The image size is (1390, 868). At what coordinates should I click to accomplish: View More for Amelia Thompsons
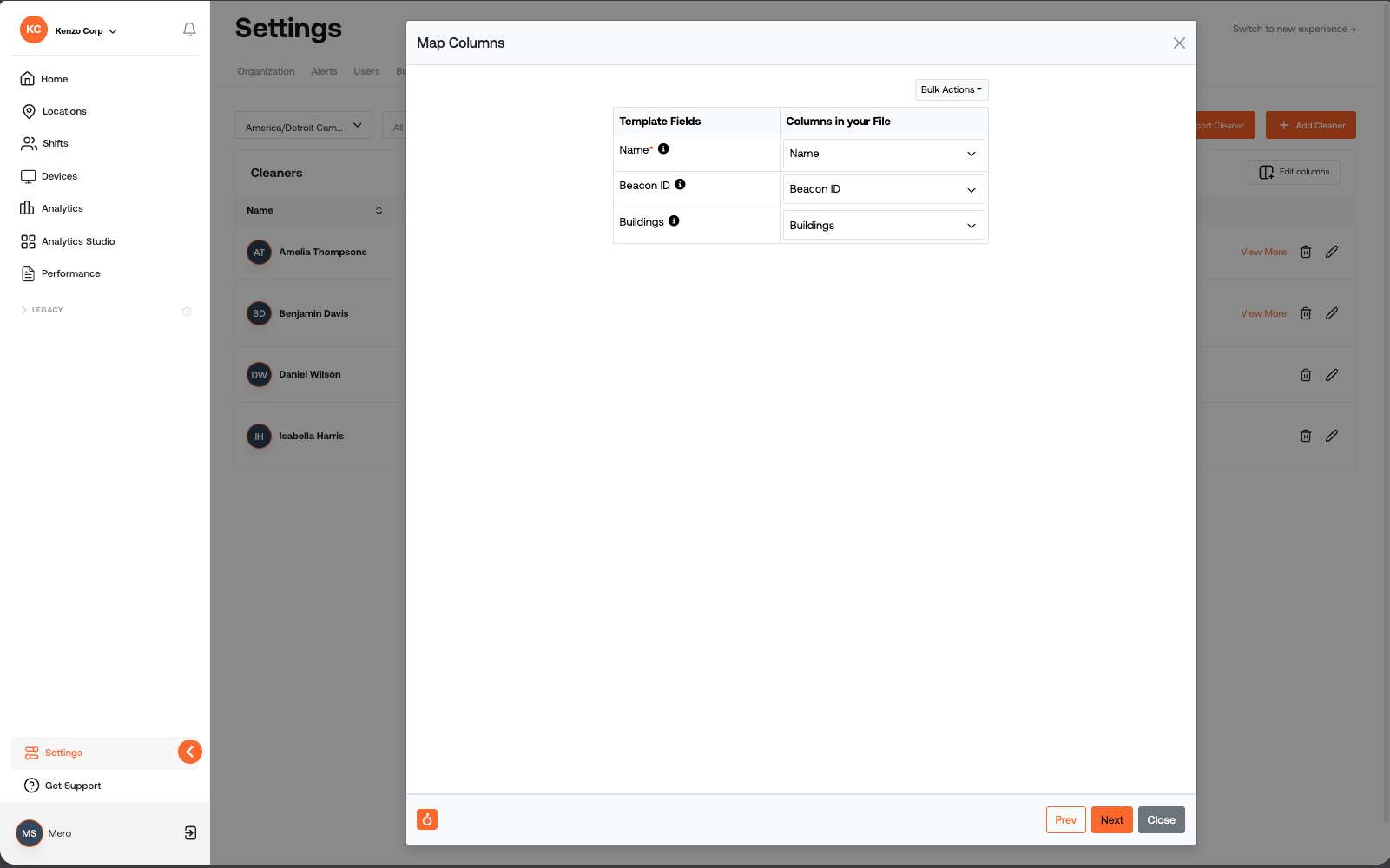pyautogui.click(x=1263, y=252)
